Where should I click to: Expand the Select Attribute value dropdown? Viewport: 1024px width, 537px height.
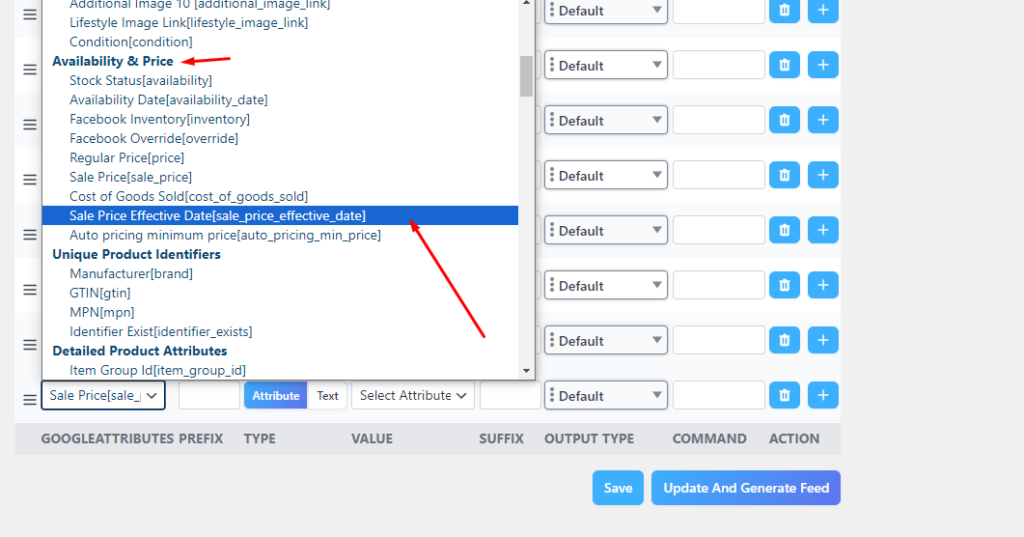(x=413, y=395)
